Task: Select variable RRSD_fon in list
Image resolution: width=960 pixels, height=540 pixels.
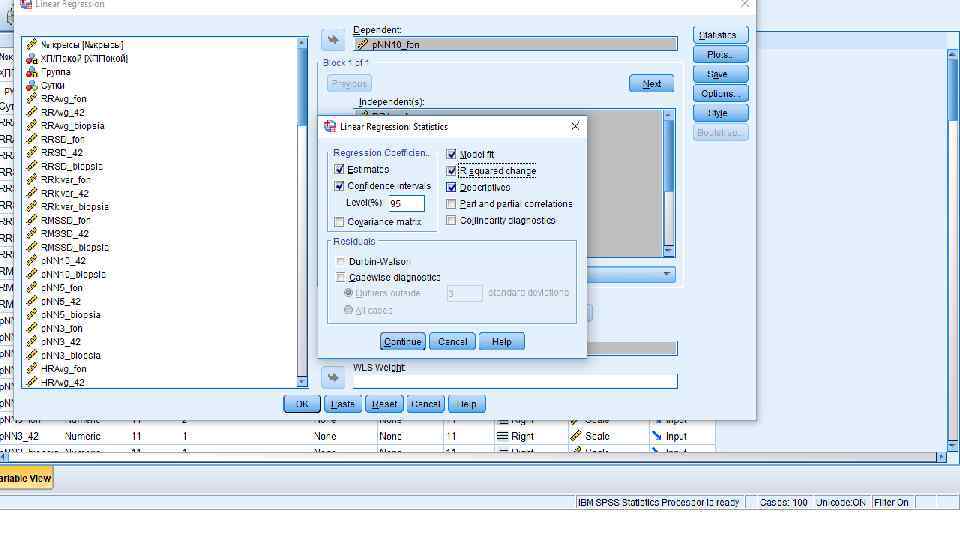Action: click(62, 140)
